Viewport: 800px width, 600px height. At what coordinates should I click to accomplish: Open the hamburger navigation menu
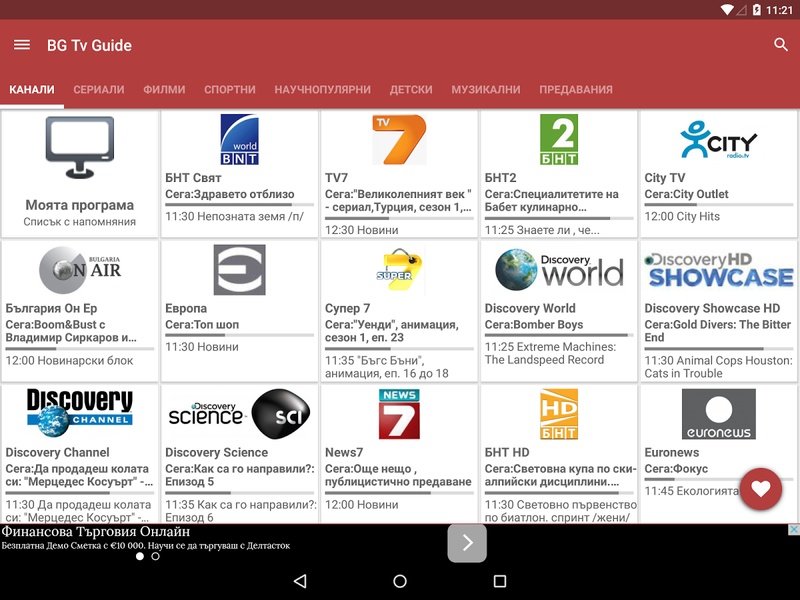[x=22, y=45]
